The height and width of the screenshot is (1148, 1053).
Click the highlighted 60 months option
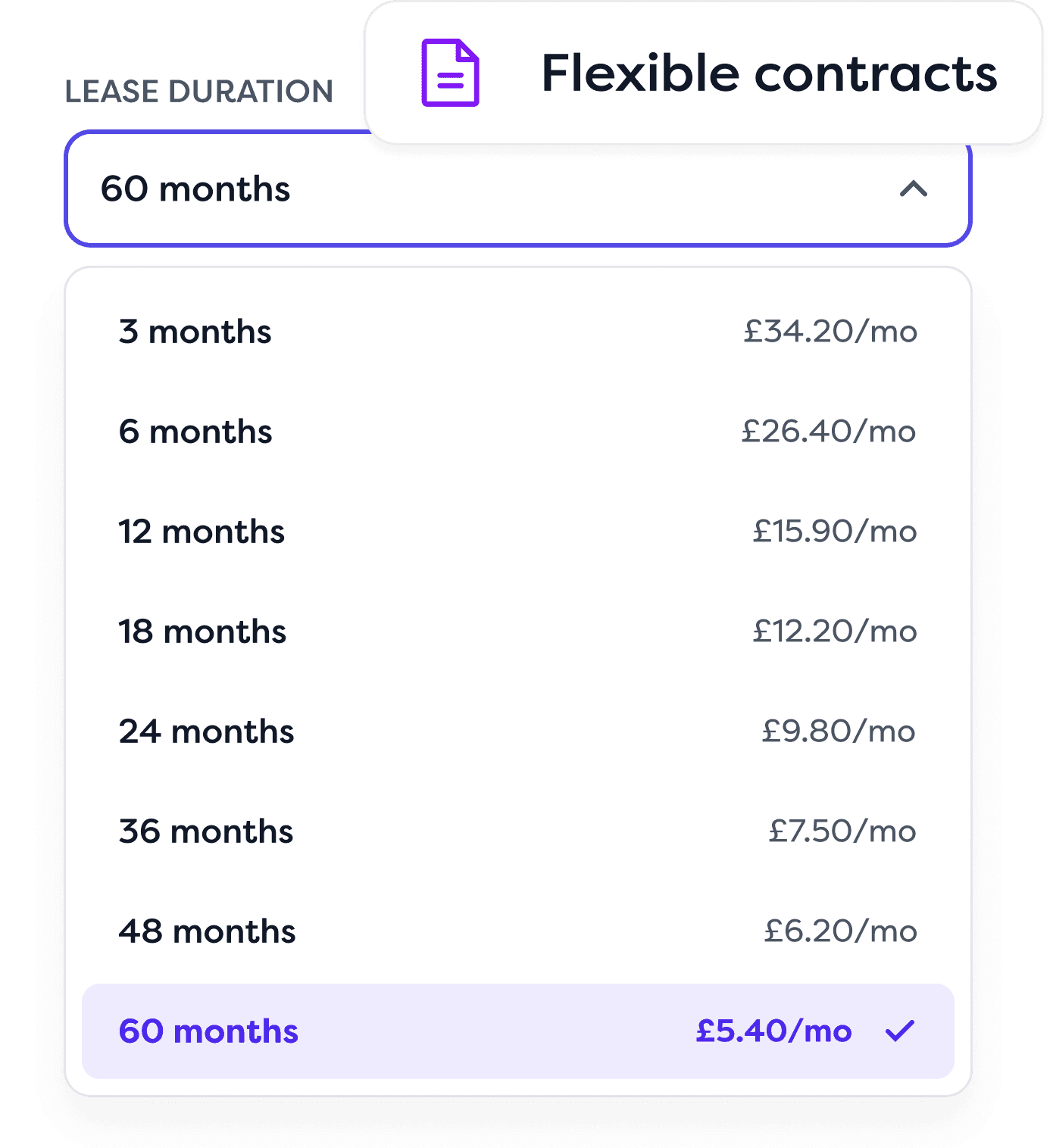(518, 1031)
